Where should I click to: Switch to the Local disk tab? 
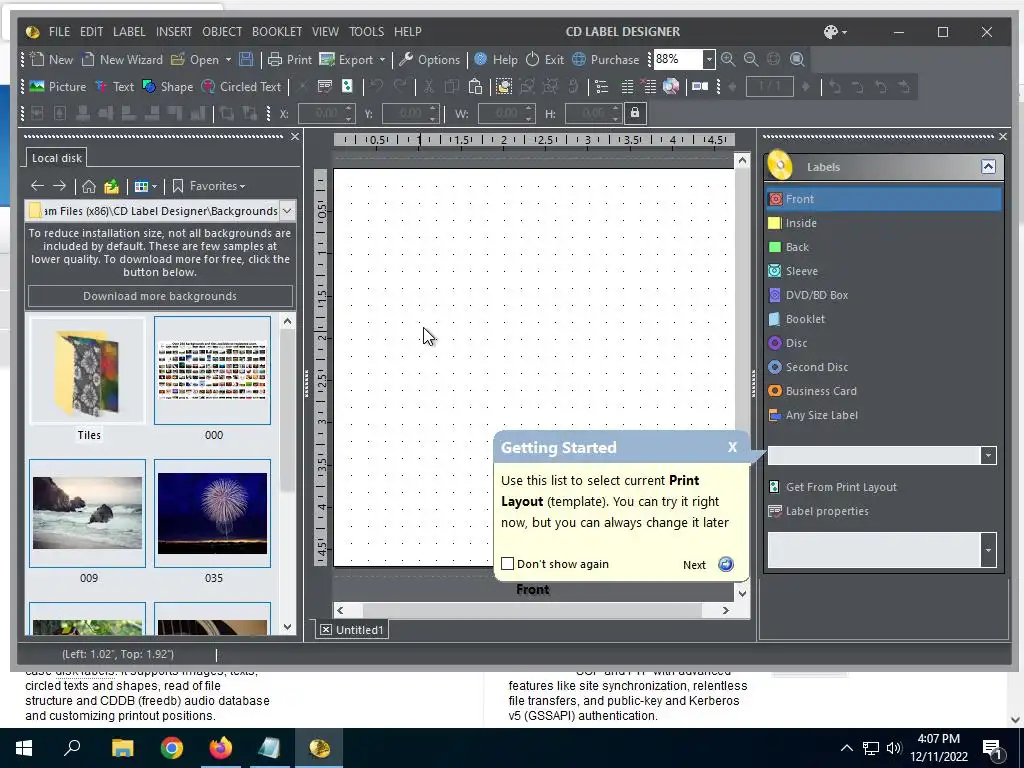(x=57, y=157)
